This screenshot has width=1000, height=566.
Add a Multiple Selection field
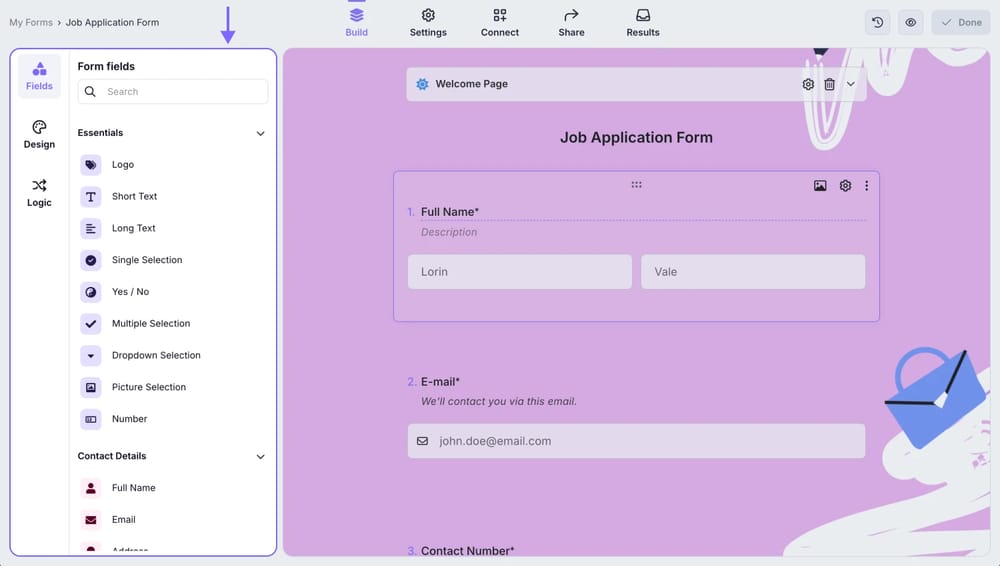(x=150, y=324)
